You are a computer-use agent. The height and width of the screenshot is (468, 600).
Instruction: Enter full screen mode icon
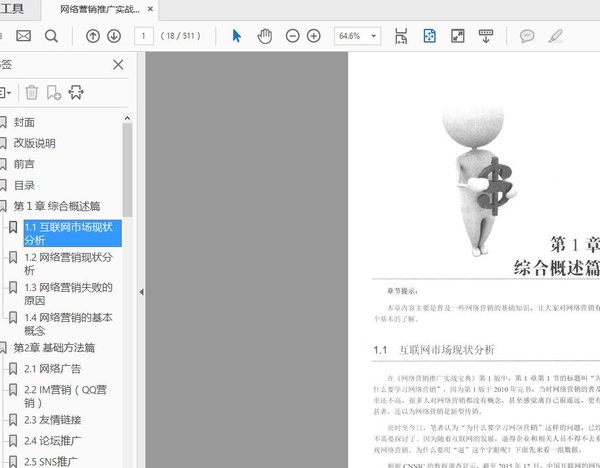(x=457, y=36)
